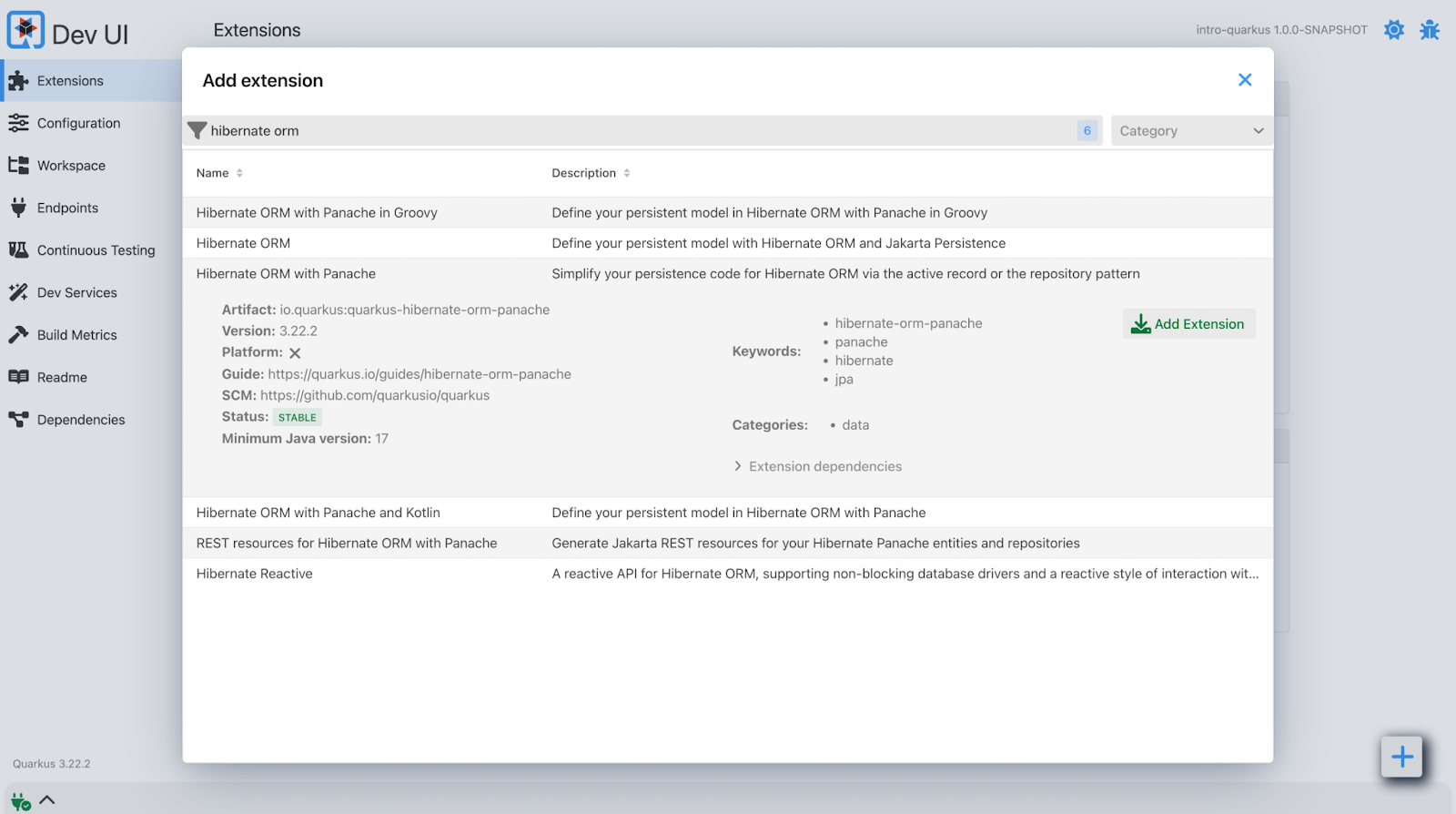This screenshot has height=814, width=1456.
Task: Open the GitHub SCM URL
Action: tap(375, 395)
